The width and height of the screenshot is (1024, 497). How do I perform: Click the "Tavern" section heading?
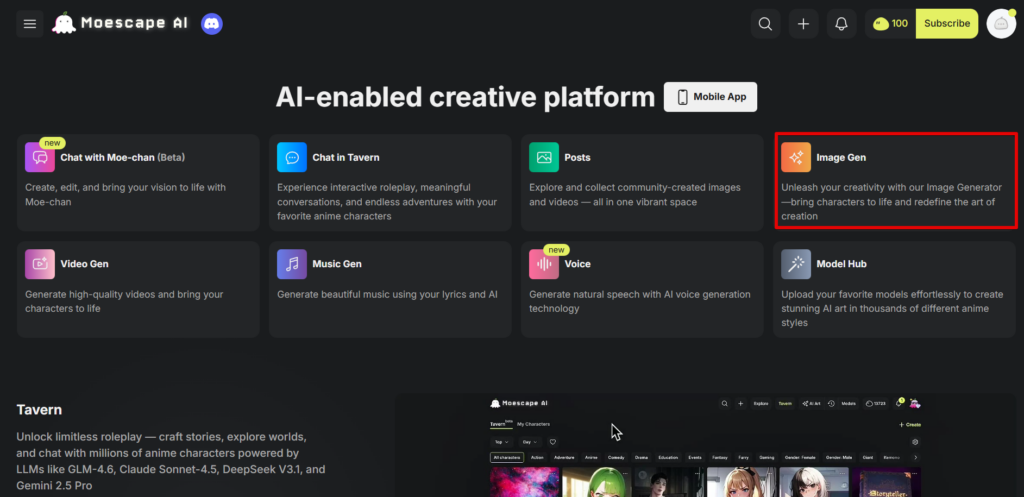[39, 410]
